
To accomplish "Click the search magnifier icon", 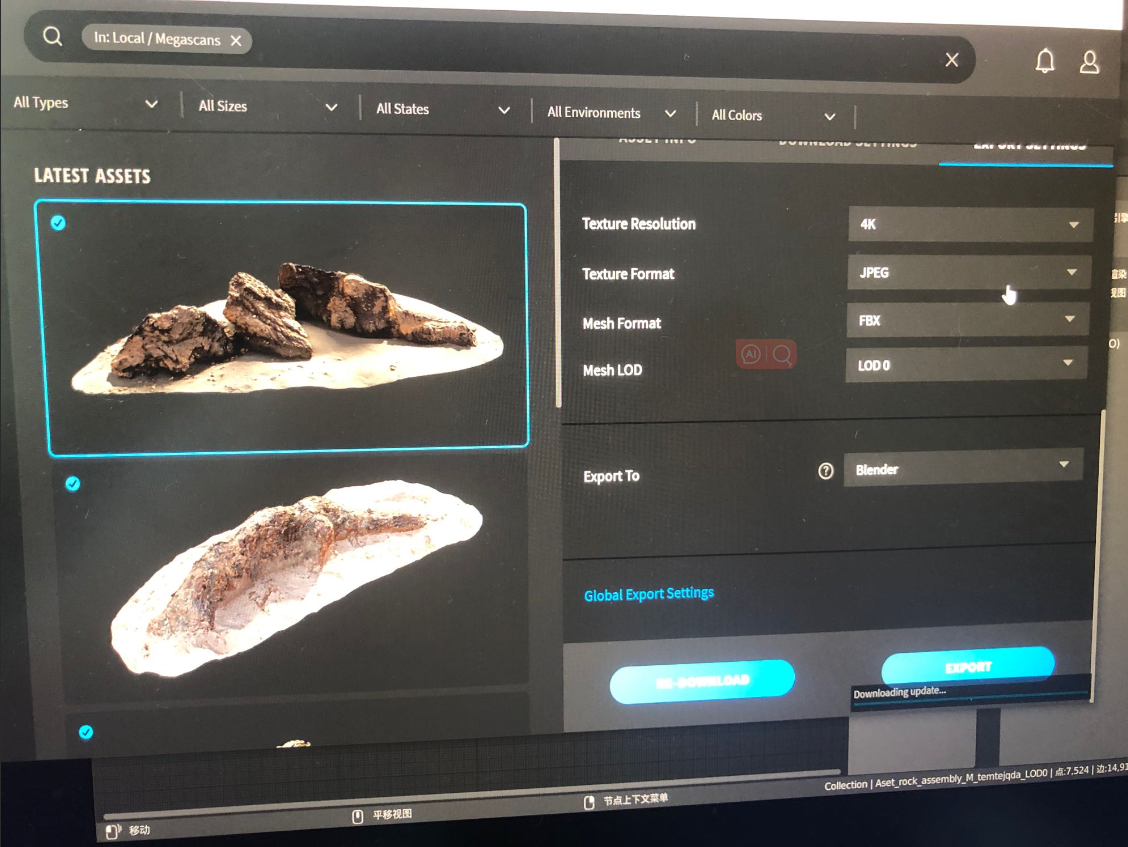I will [53, 35].
